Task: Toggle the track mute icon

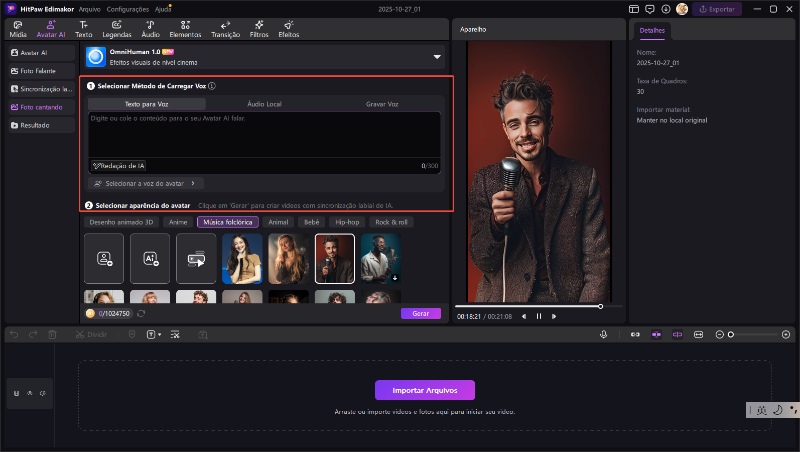Action: [42, 393]
